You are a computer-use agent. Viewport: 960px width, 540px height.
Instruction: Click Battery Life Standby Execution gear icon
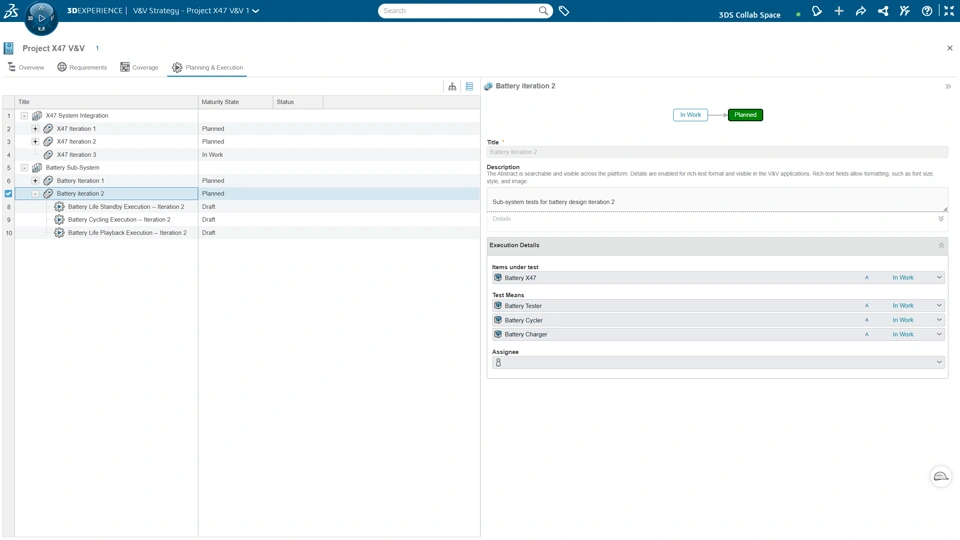click(x=59, y=206)
